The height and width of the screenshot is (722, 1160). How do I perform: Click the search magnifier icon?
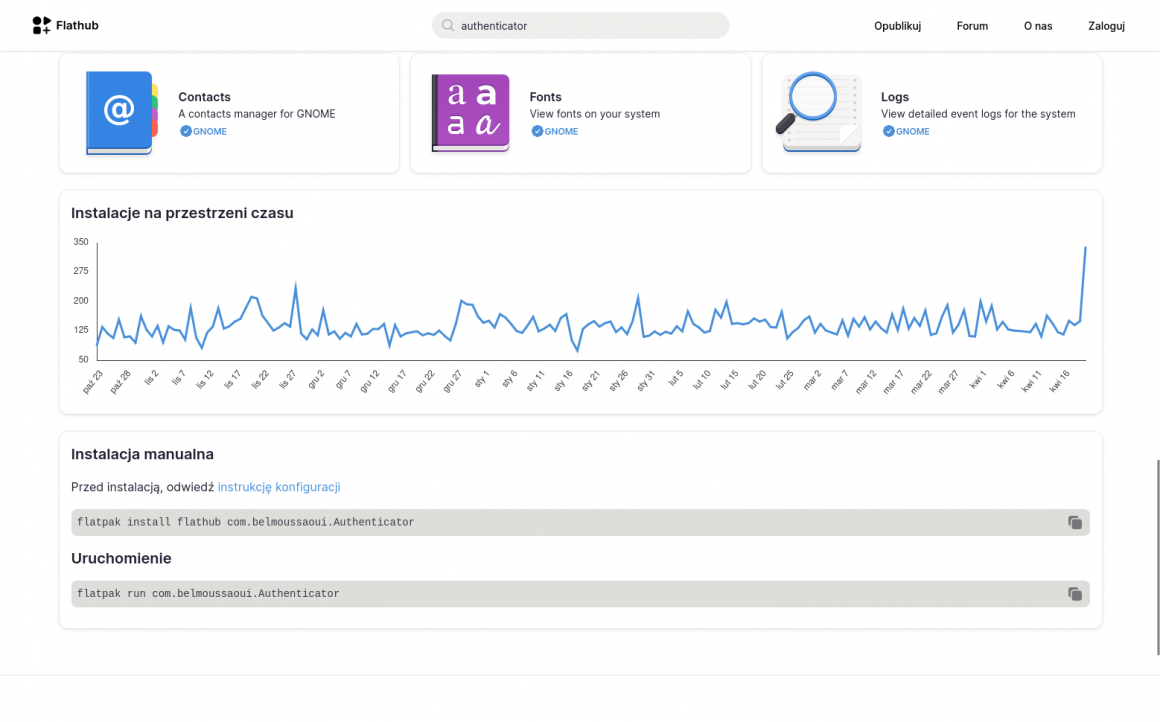(x=448, y=26)
